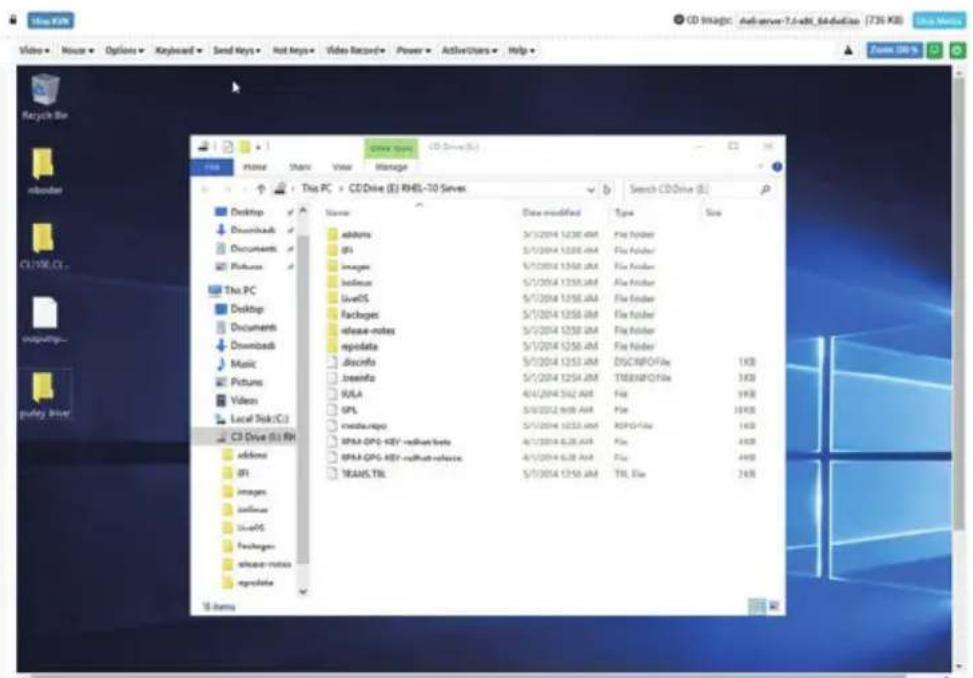
Task: Open the File tab in Explorer ribbon
Action: (x=212, y=167)
